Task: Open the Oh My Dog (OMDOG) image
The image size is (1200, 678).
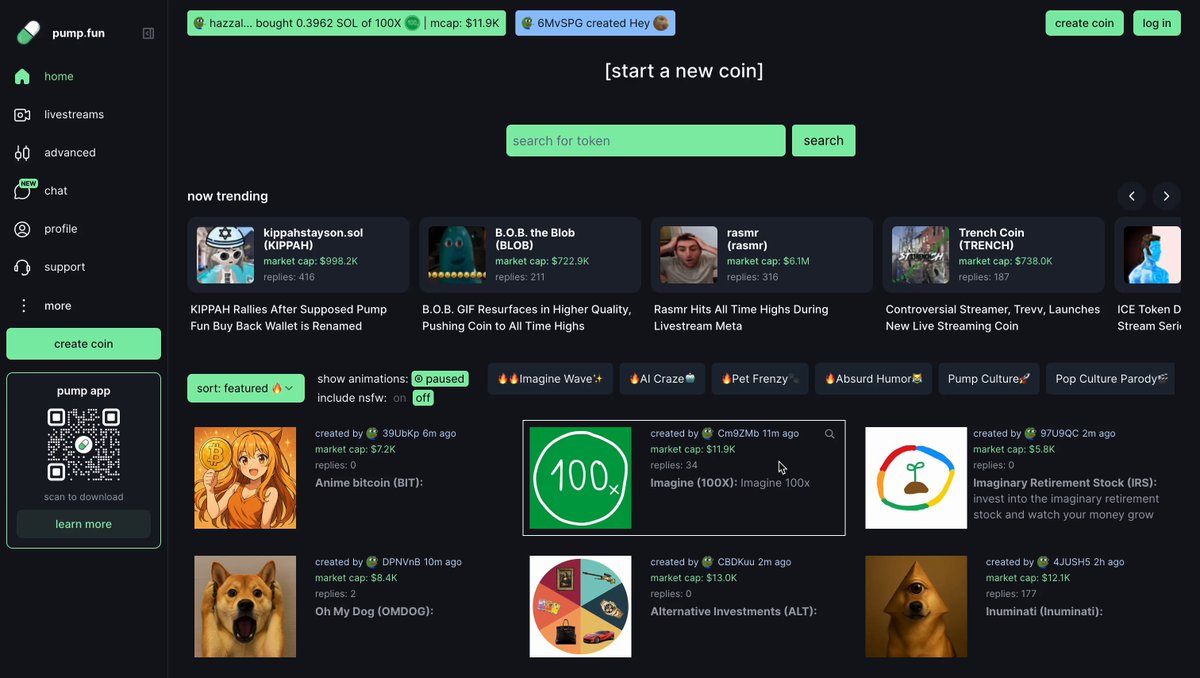Action: 245,607
